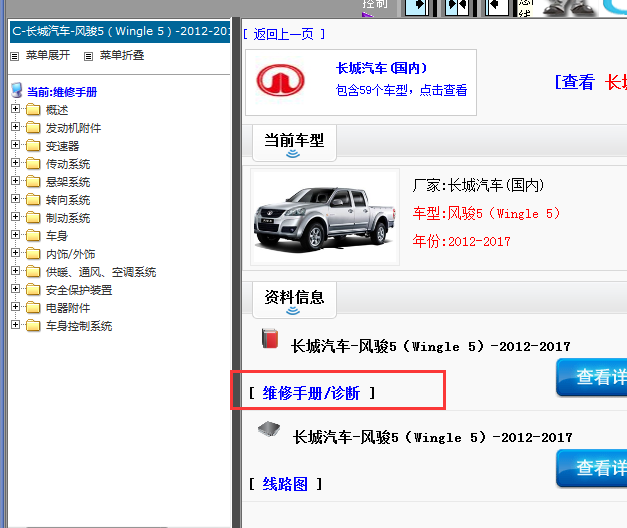The width and height of the screenshot is (627, 528).
Task: Click the 供暖、通风、空调系统 folder icon
Action: pyautogui.click(x=33, y=271)
